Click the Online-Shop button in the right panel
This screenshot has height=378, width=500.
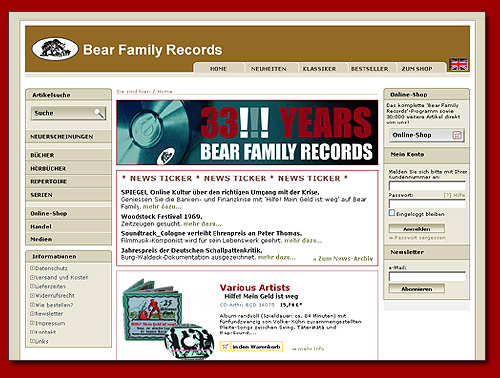tap(427, 135)
